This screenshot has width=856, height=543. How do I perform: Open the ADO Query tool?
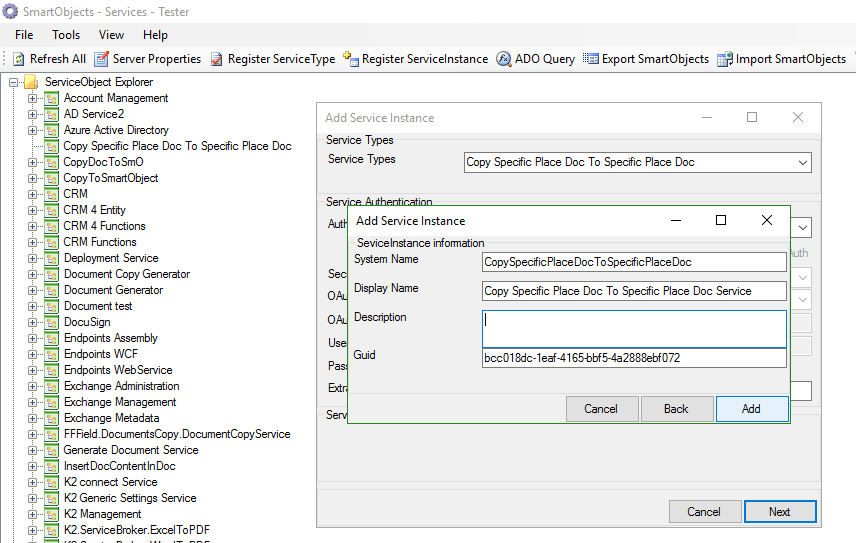[x=504, y=59]
